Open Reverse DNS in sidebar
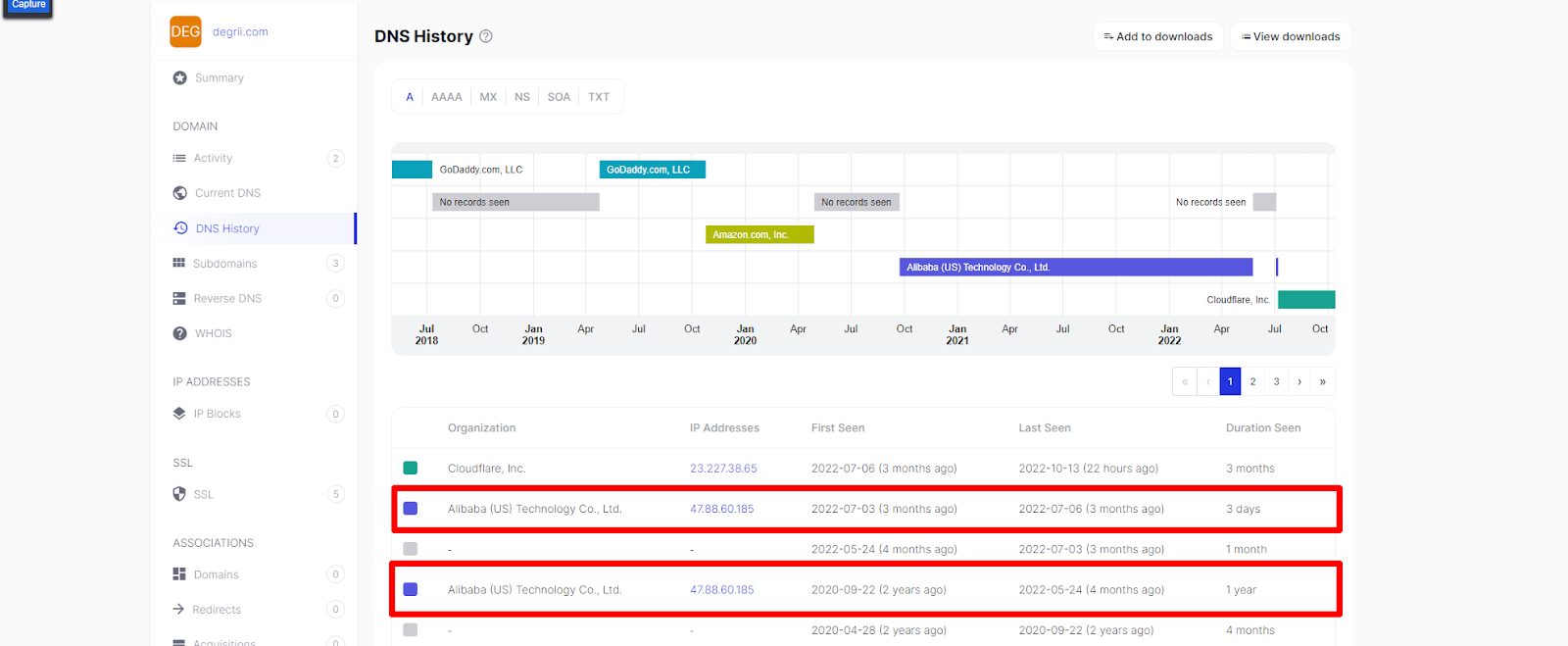This screenshot has width=1568, height=646. point(227,299)
